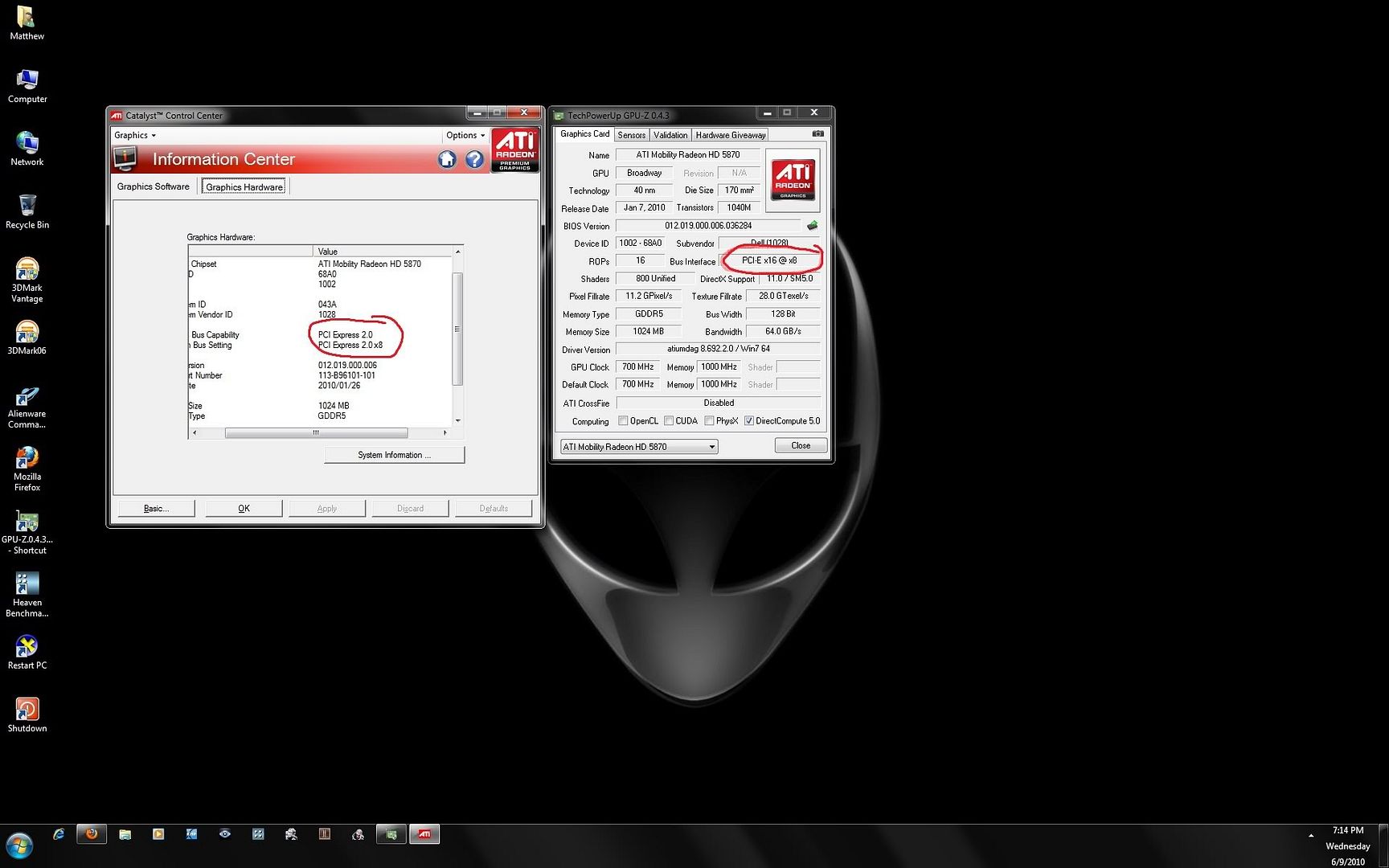Open the Options dropdown menu

[465, 135]
